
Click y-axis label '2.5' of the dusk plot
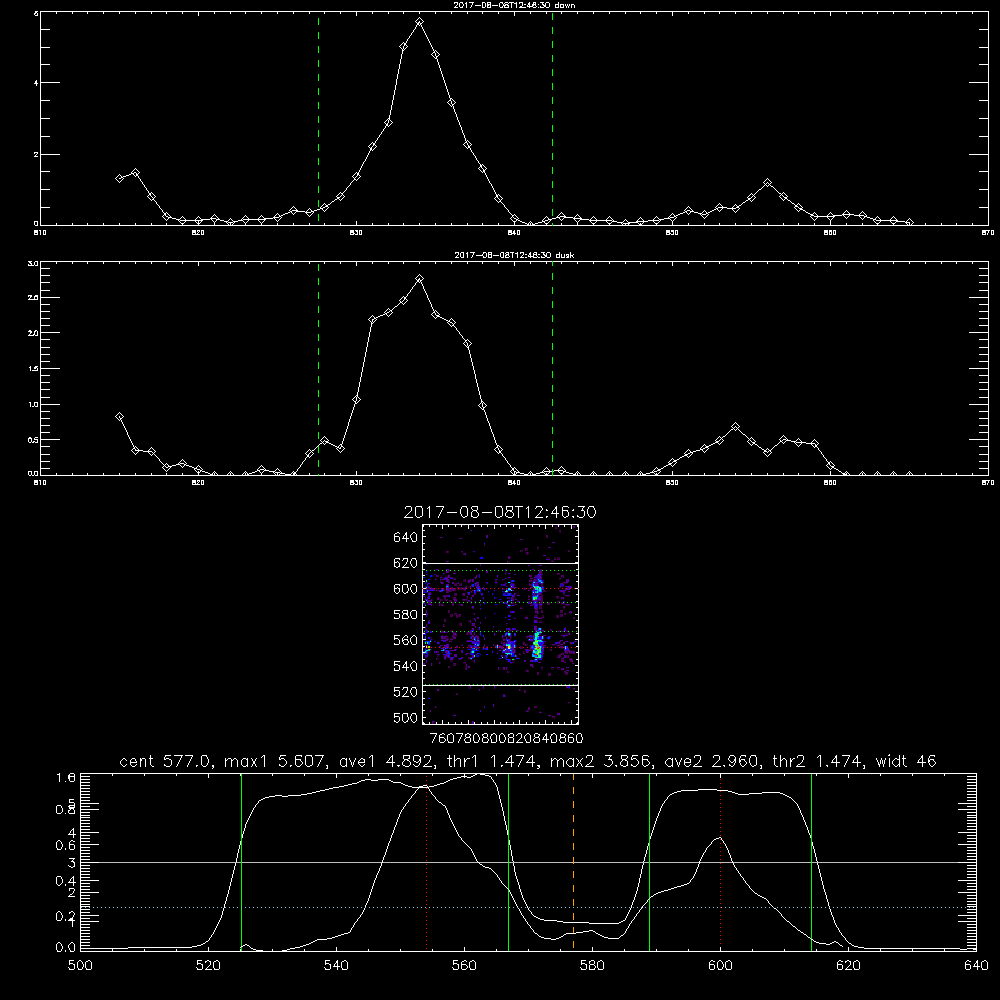[34, 298]
